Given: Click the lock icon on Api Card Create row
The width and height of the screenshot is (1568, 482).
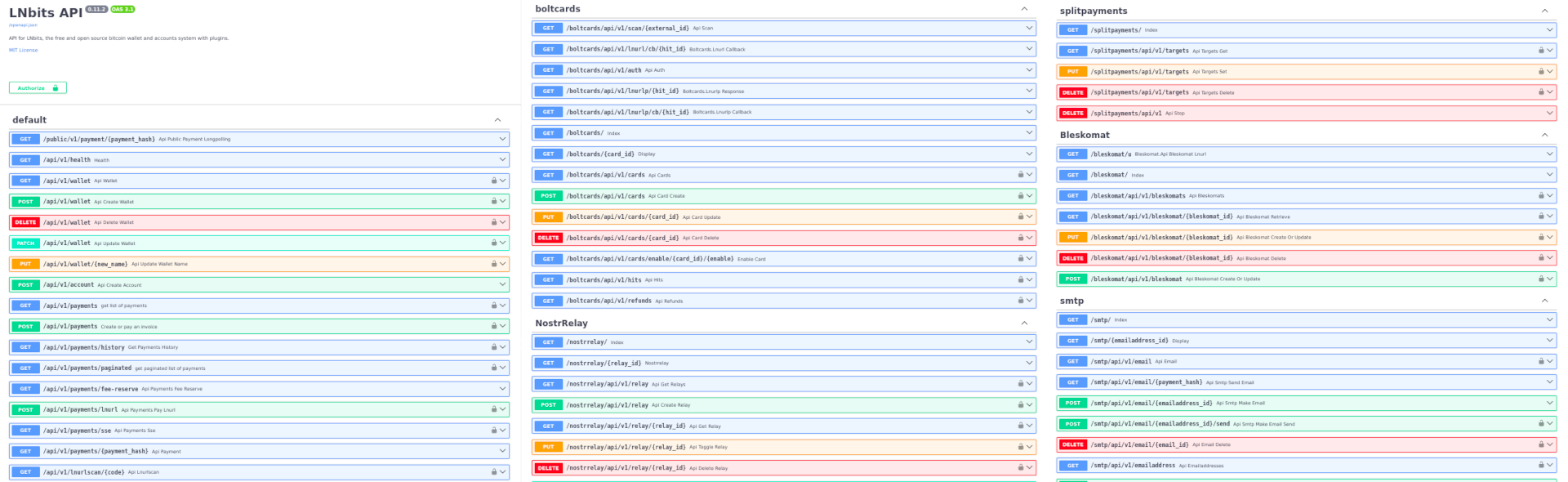Looking at the screenshot, I should 1021,196.
